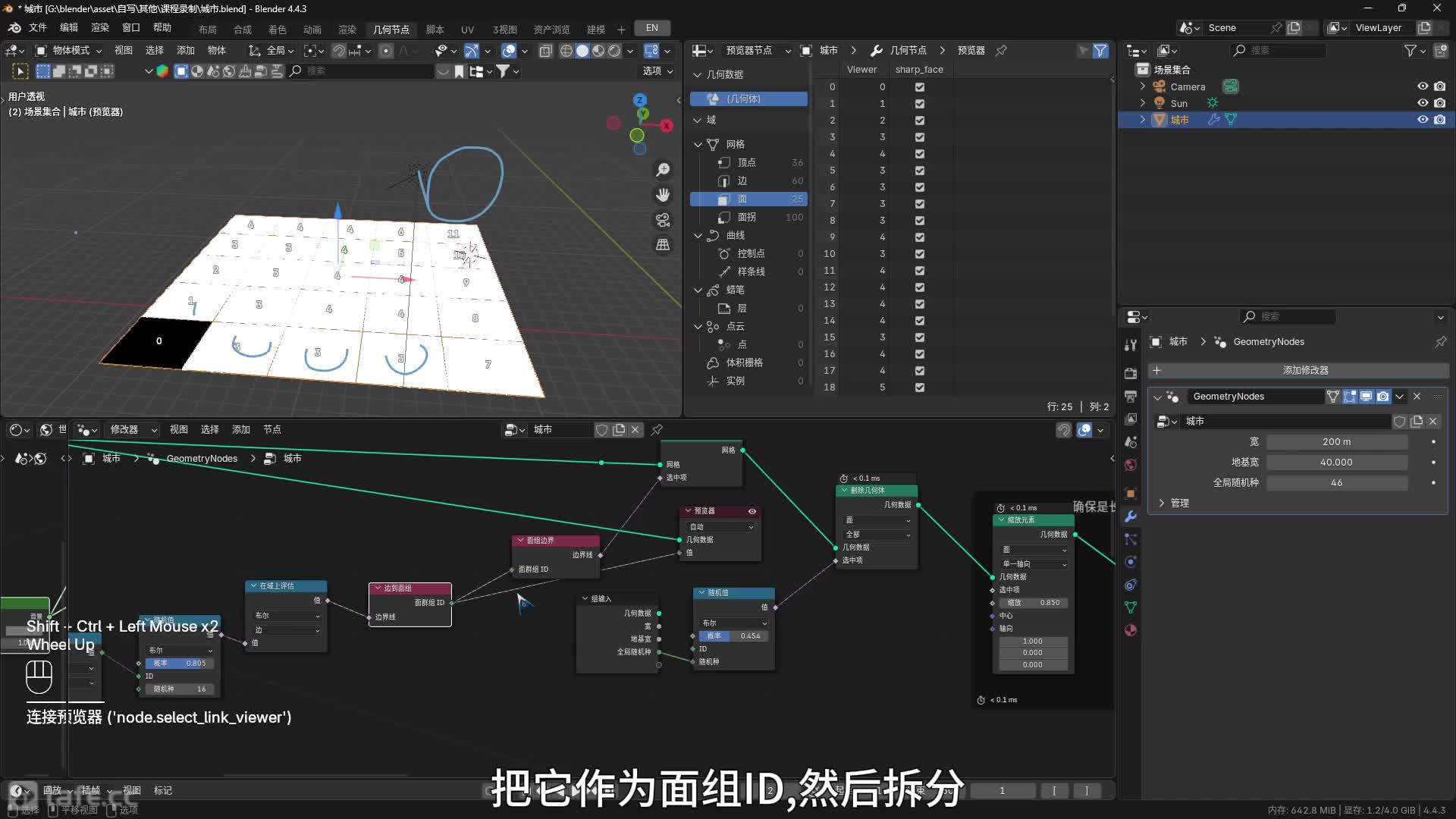
Task: Click pin icon in spreadsheet header
Action: [x=1001, y=50]
